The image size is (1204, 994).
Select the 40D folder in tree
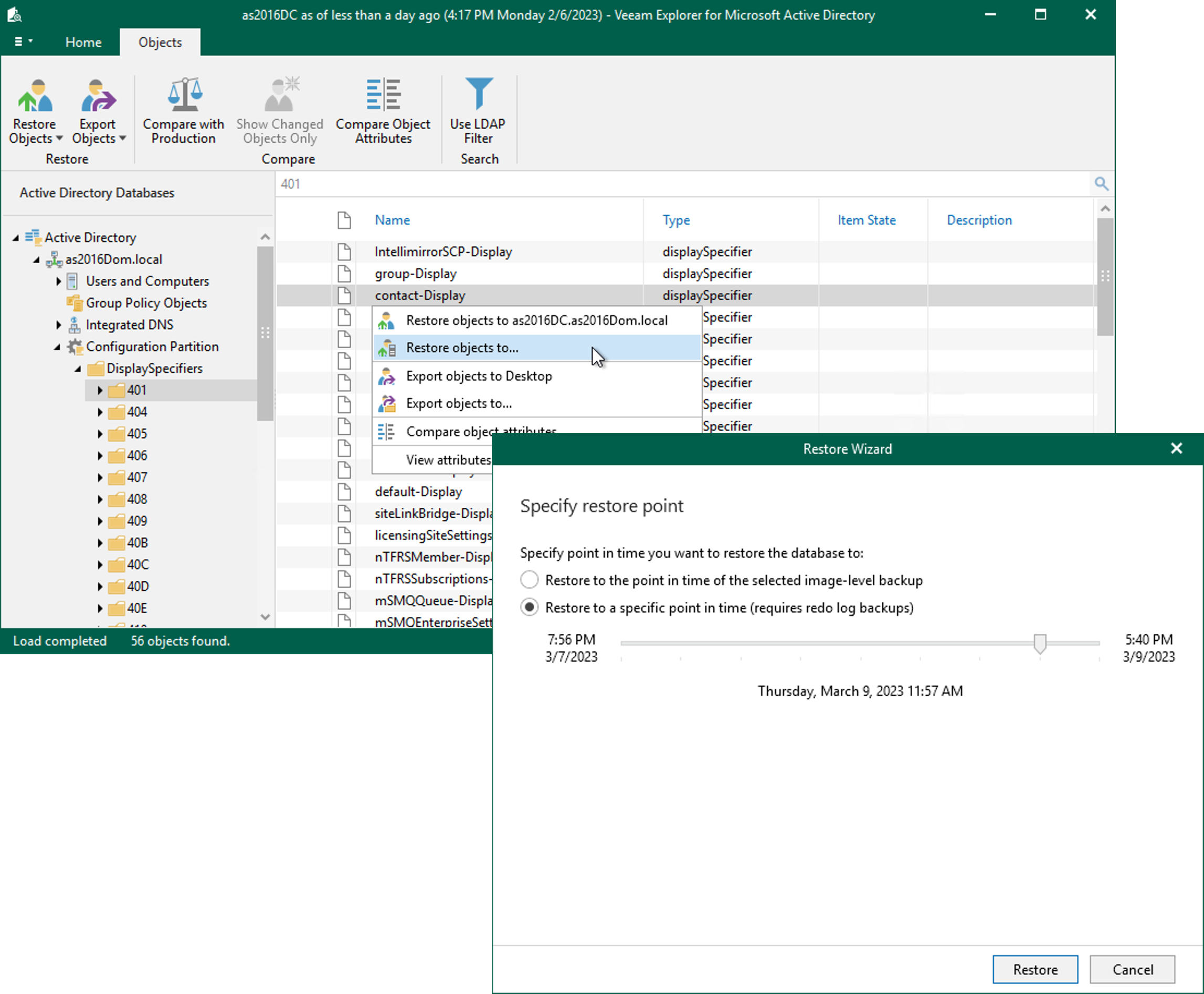click(x=138, y=587)
